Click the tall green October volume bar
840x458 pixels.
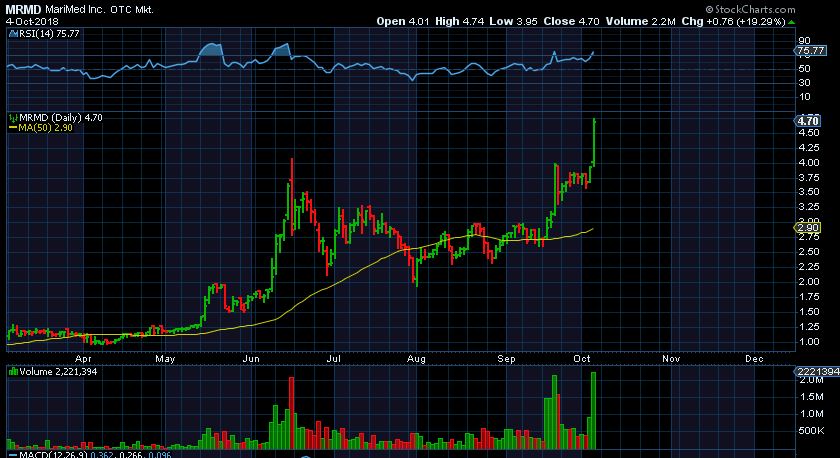pos(593,411)
